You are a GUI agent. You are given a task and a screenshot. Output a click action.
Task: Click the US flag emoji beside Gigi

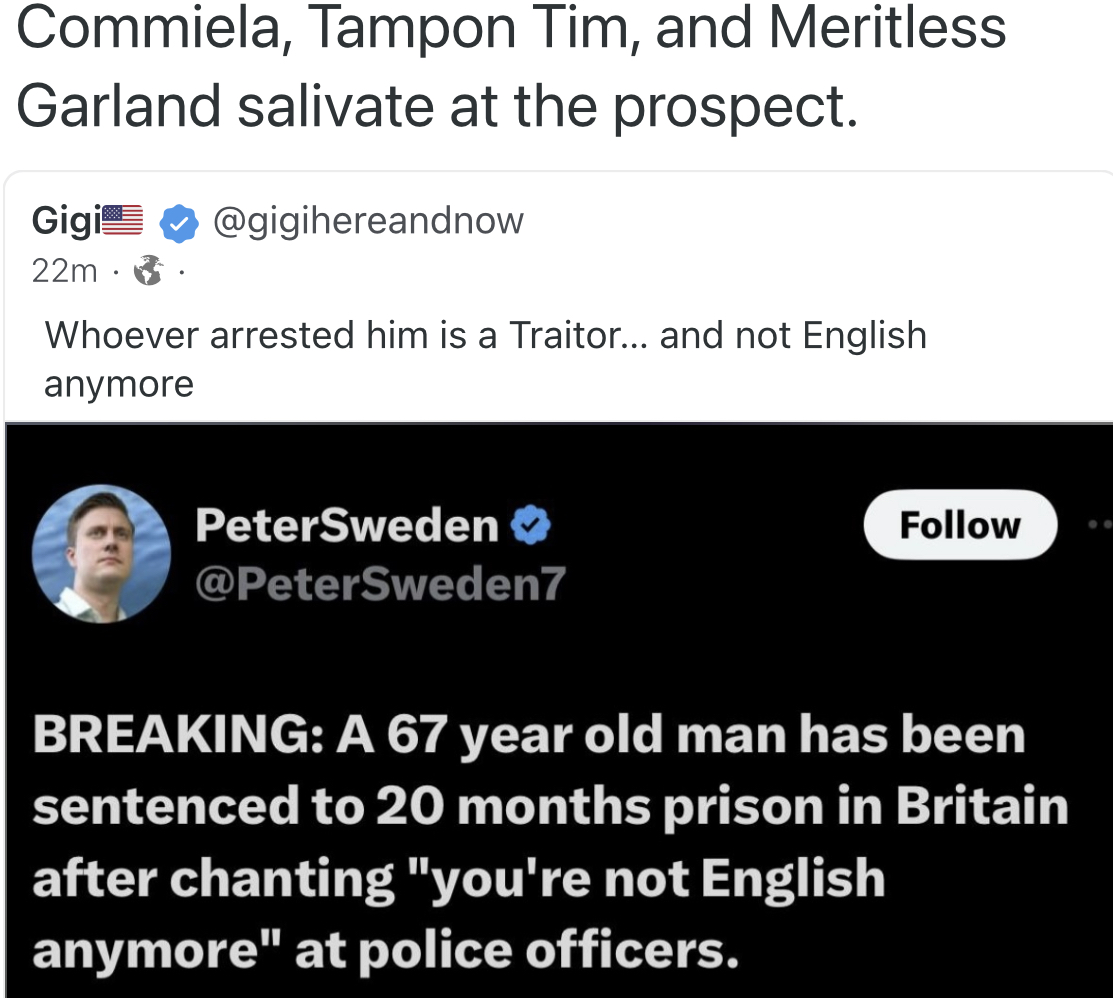click(123, 220)
